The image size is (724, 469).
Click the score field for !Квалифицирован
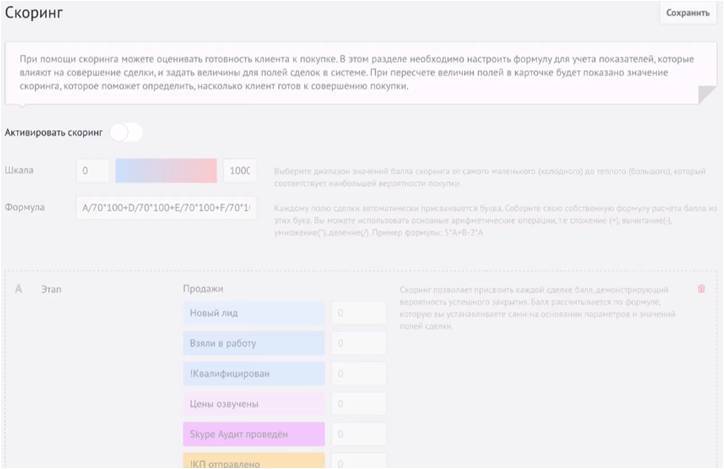click(x=358, y=374)
